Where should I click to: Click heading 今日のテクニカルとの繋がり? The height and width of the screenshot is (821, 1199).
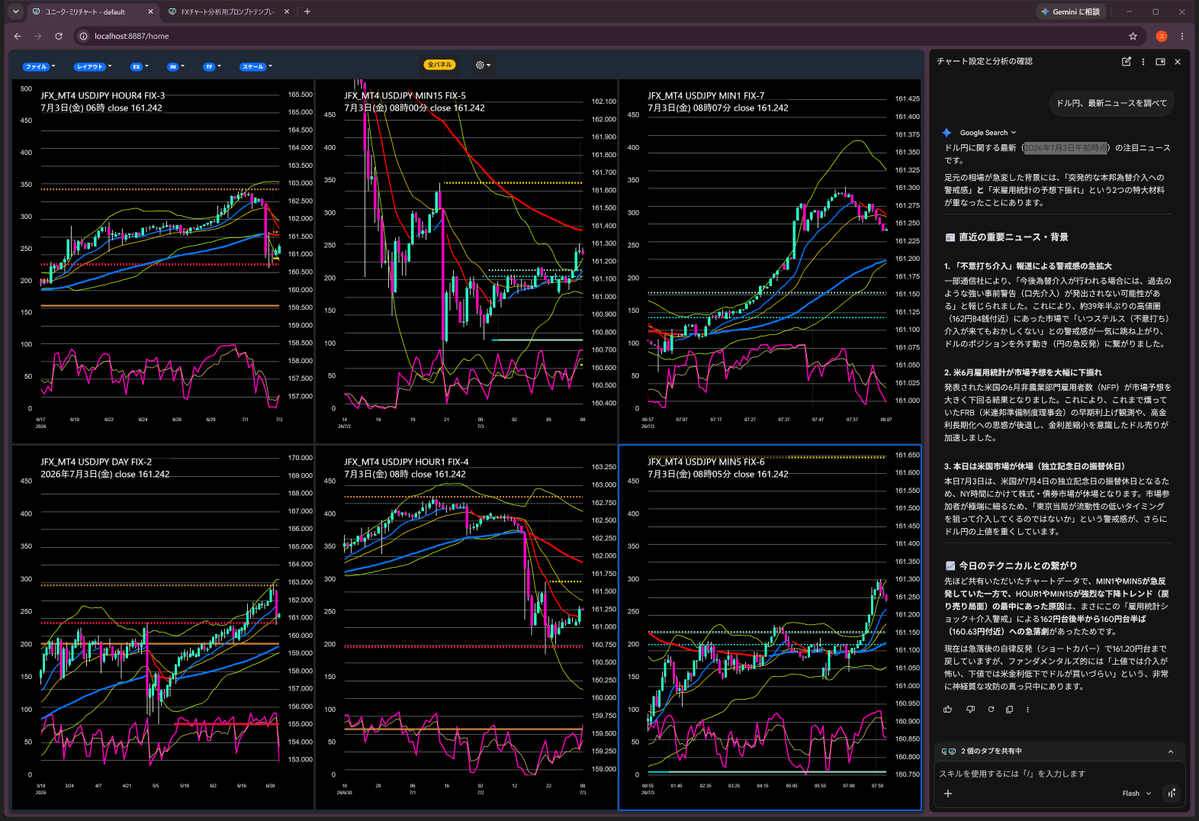pyautogui.click(x=1018, y=566)
